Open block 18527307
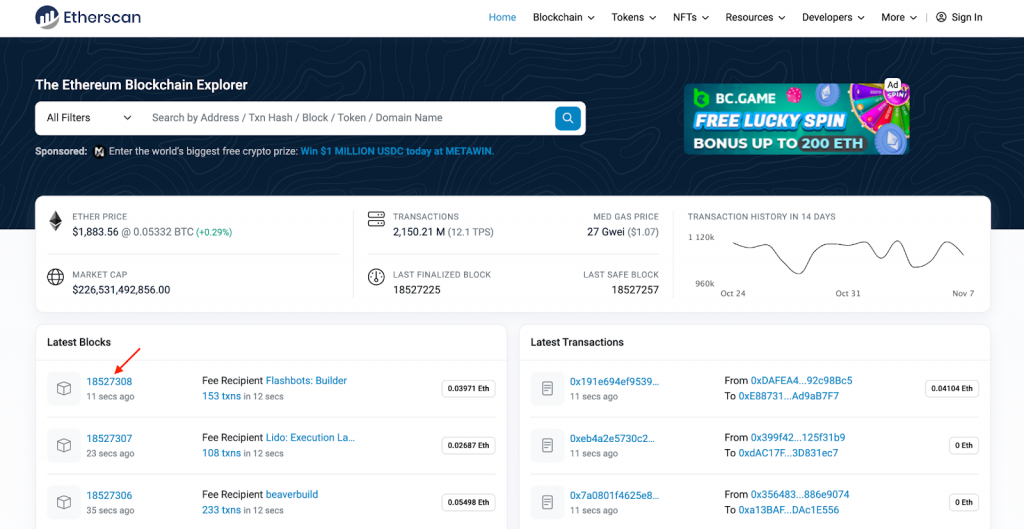Screen dimensions: 1024x529 pyautogui.click(x=109, y=438)
